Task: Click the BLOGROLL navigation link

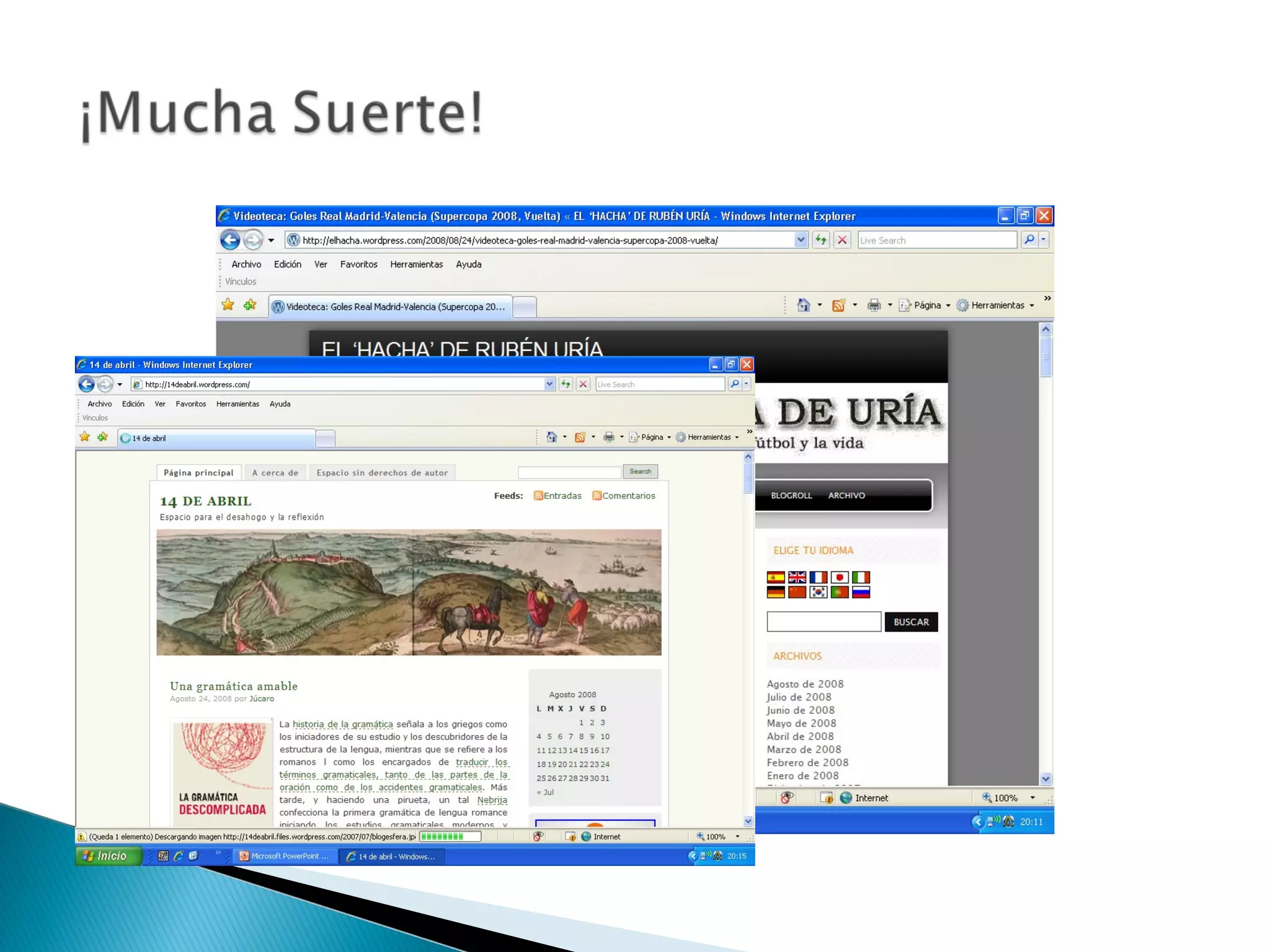Action: coord(791,495)
